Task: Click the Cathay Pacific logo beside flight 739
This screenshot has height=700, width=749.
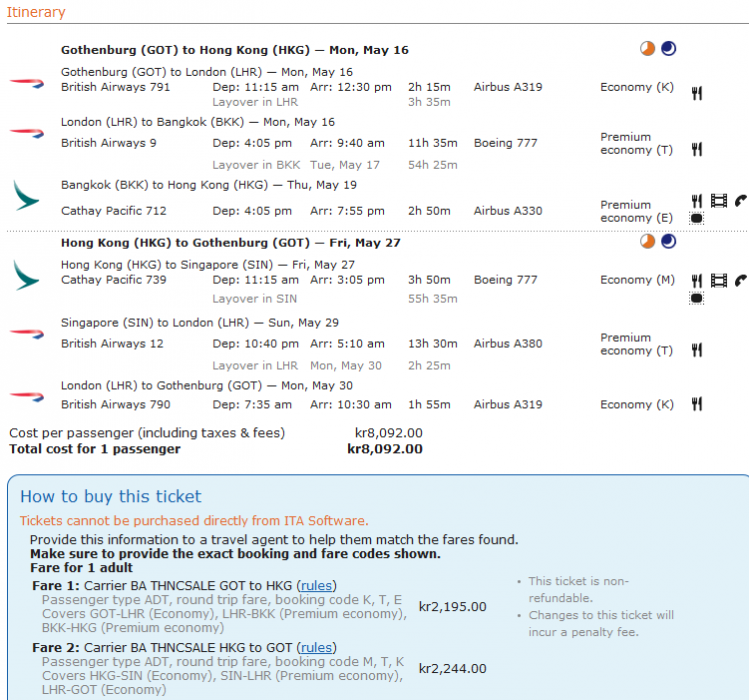Action: pos(27,274)
